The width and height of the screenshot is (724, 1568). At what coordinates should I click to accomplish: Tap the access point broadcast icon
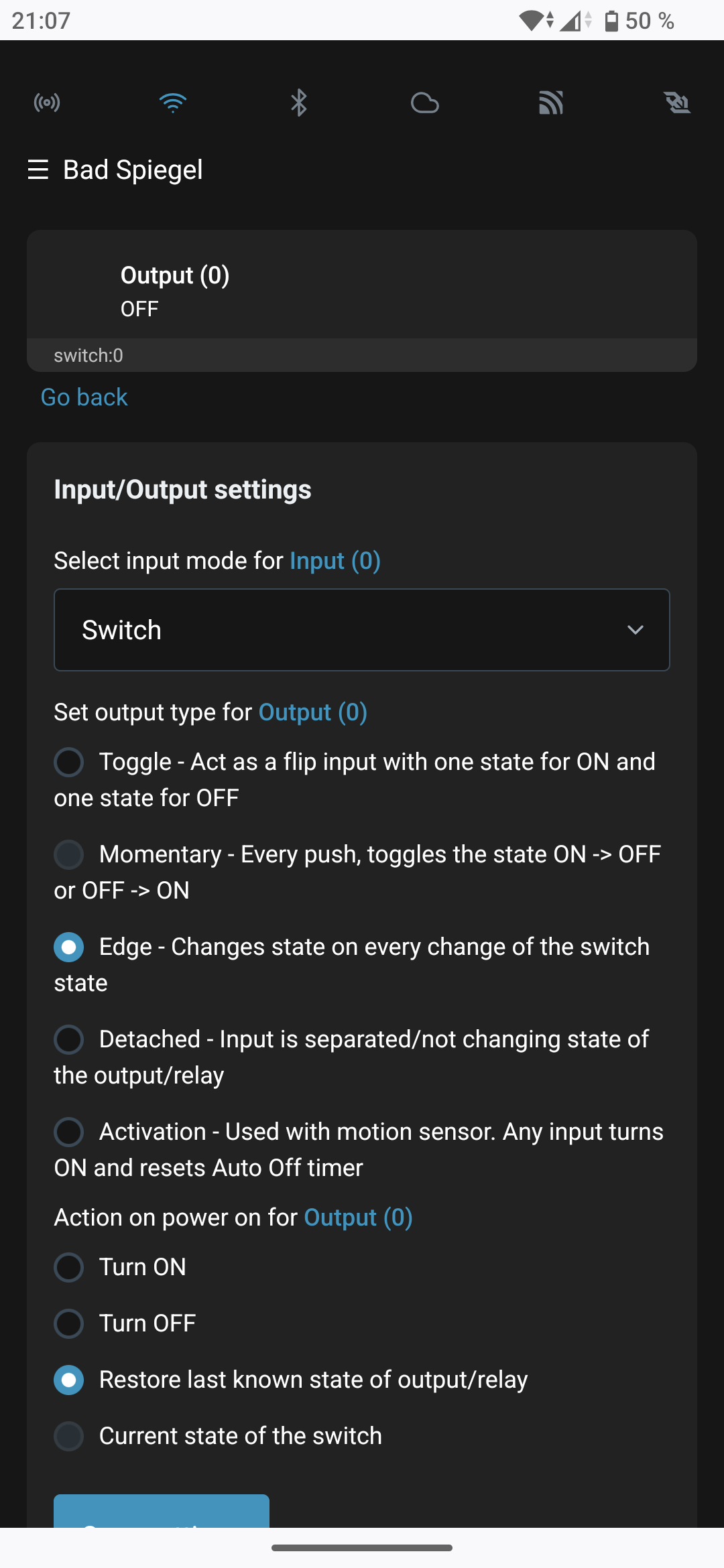[47, 103]
